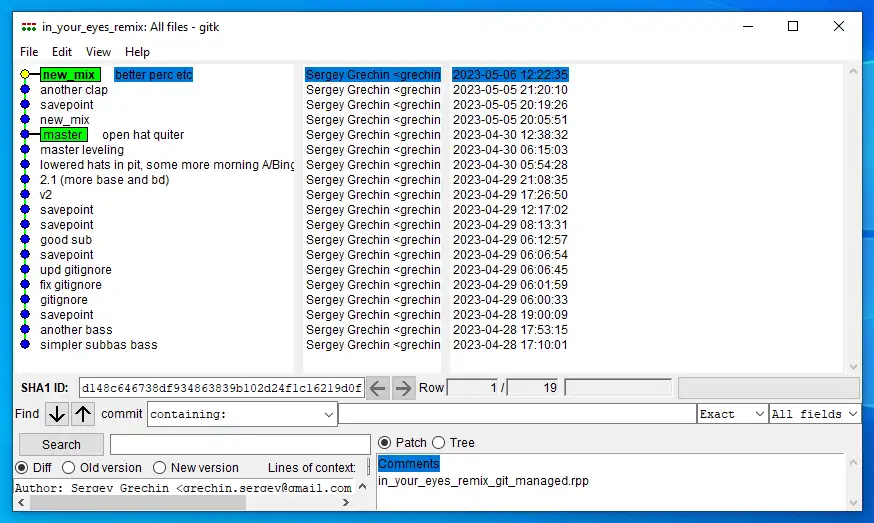Select the 'upd gitignore' commit
The height and width of the screenshot is (523, 874).
pos(76,270)
